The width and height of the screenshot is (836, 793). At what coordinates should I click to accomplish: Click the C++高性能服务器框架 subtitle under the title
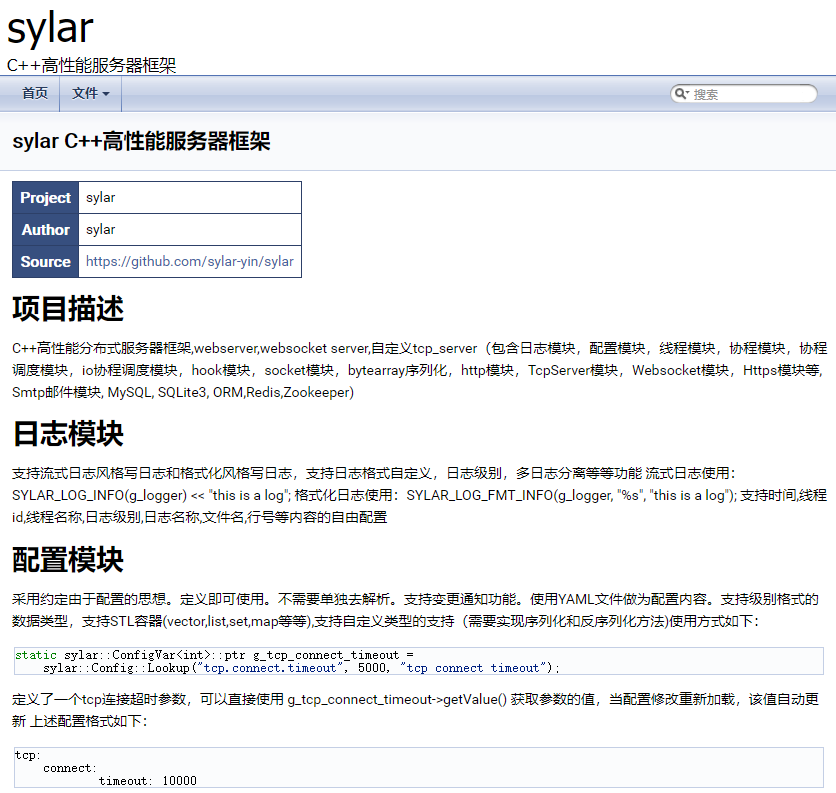point(92,65)
